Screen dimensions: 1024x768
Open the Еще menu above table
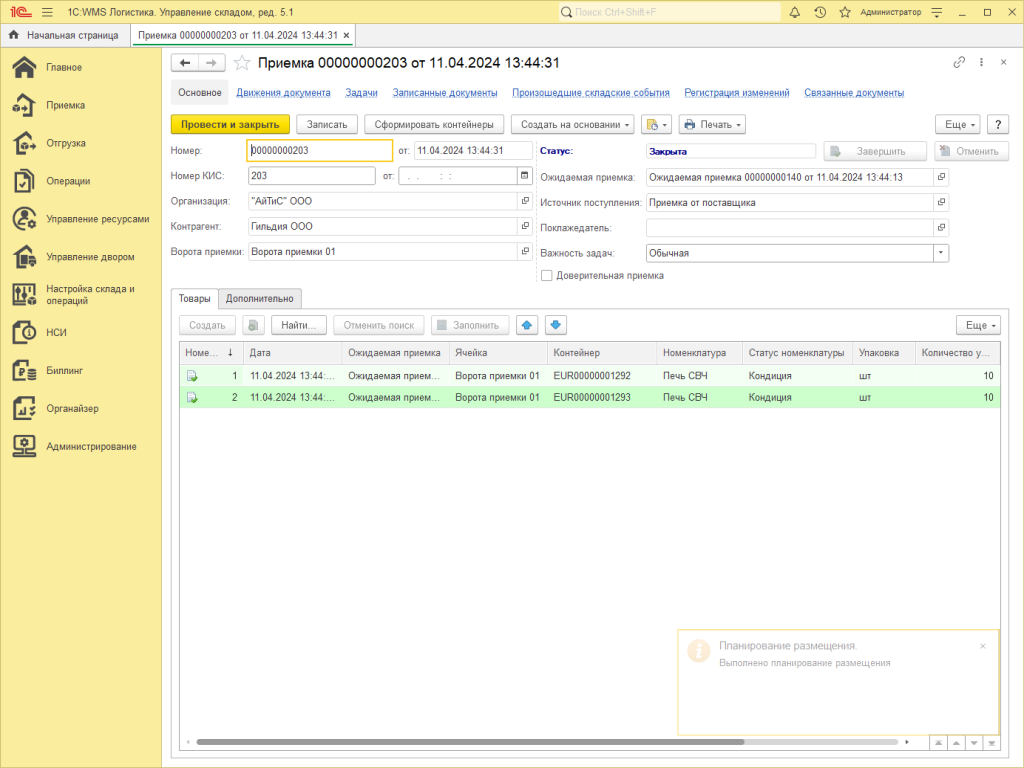[977, 325]
